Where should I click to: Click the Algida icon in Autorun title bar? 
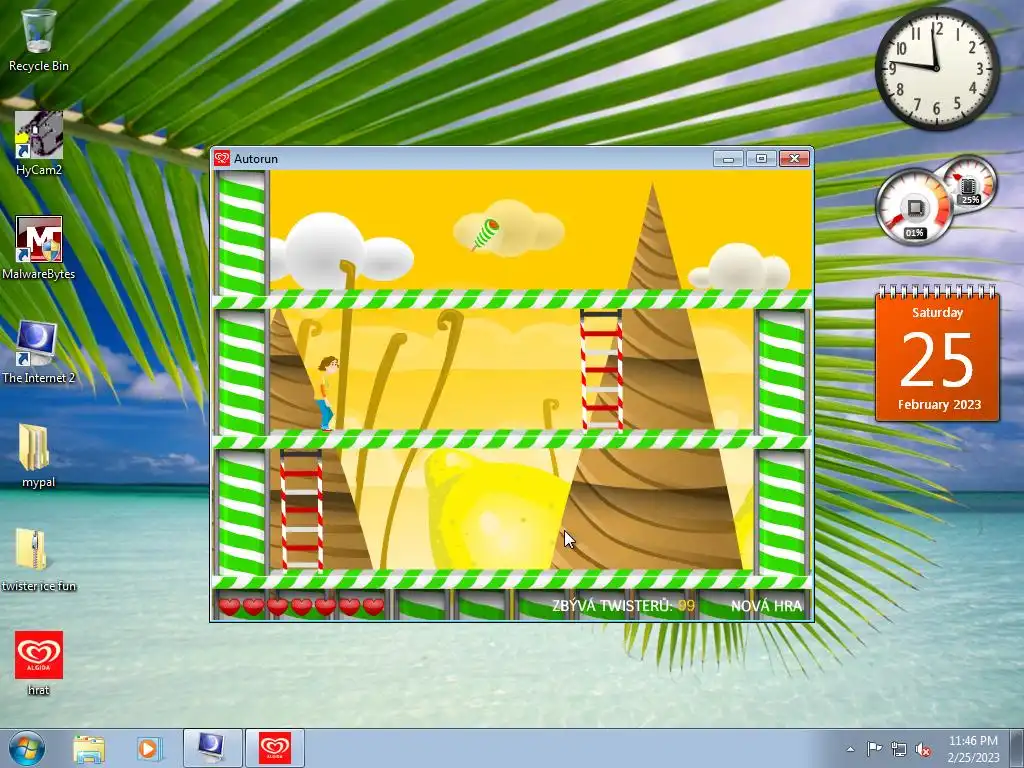222,159
